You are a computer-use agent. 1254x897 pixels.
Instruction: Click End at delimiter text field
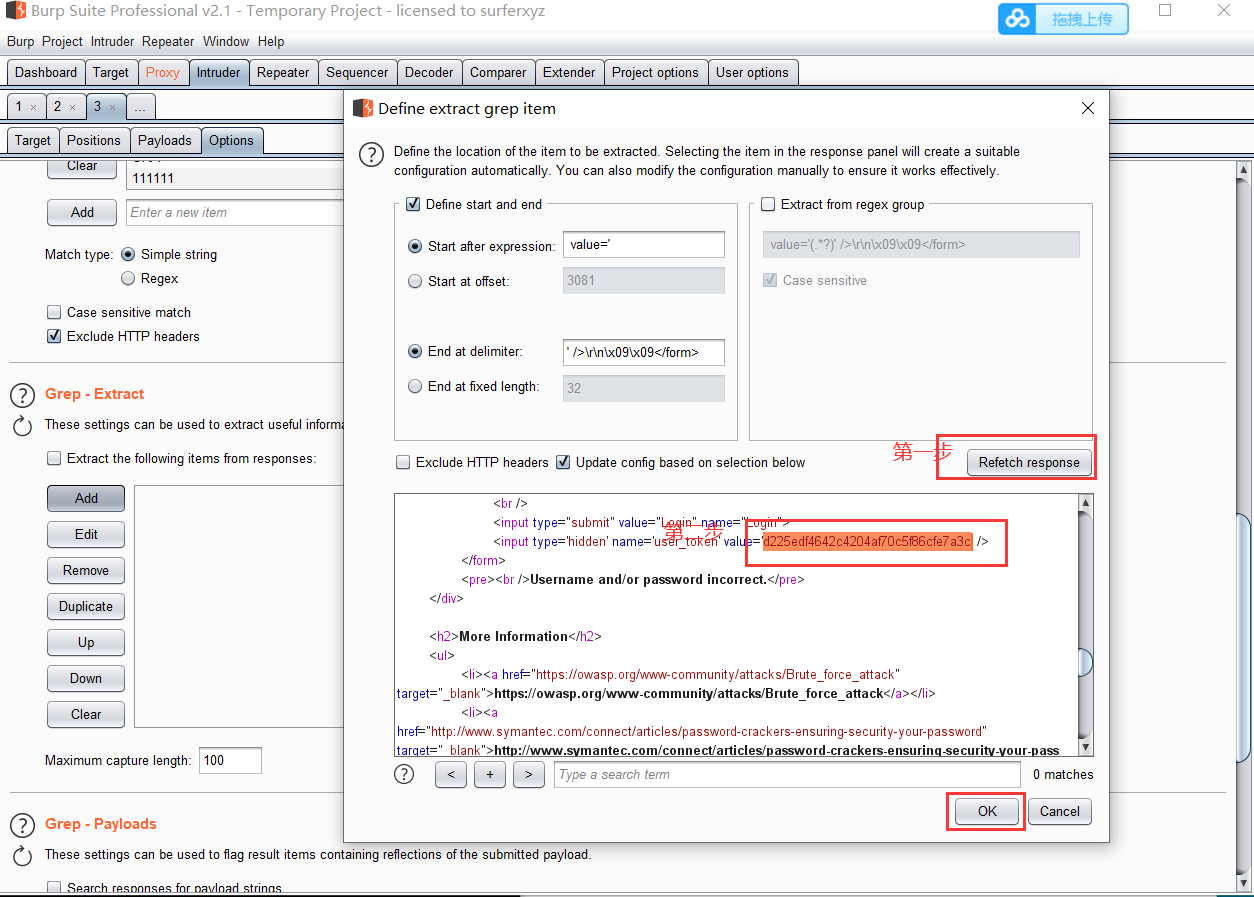pos(644,352)
